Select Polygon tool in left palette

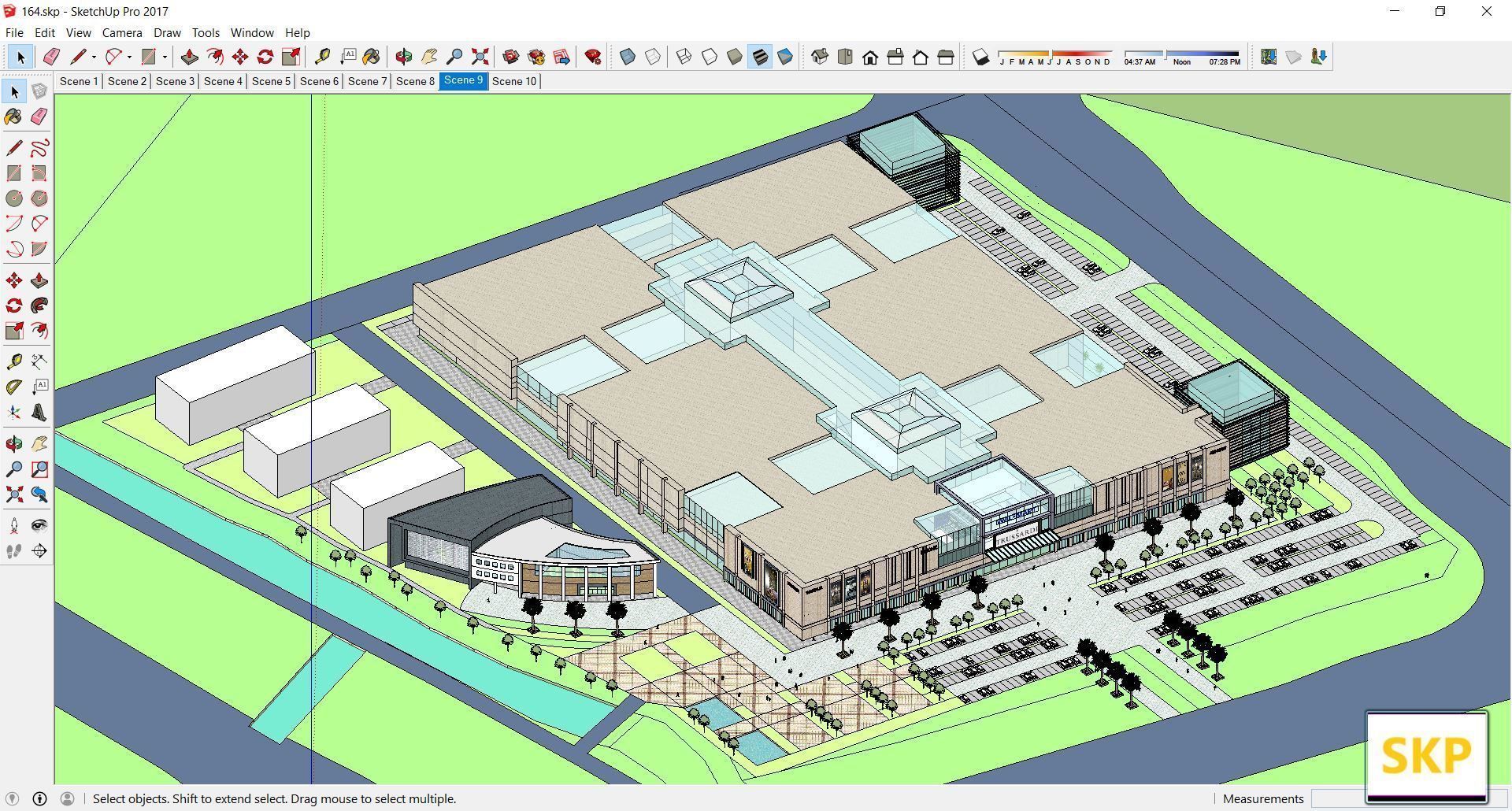(39, 198)
